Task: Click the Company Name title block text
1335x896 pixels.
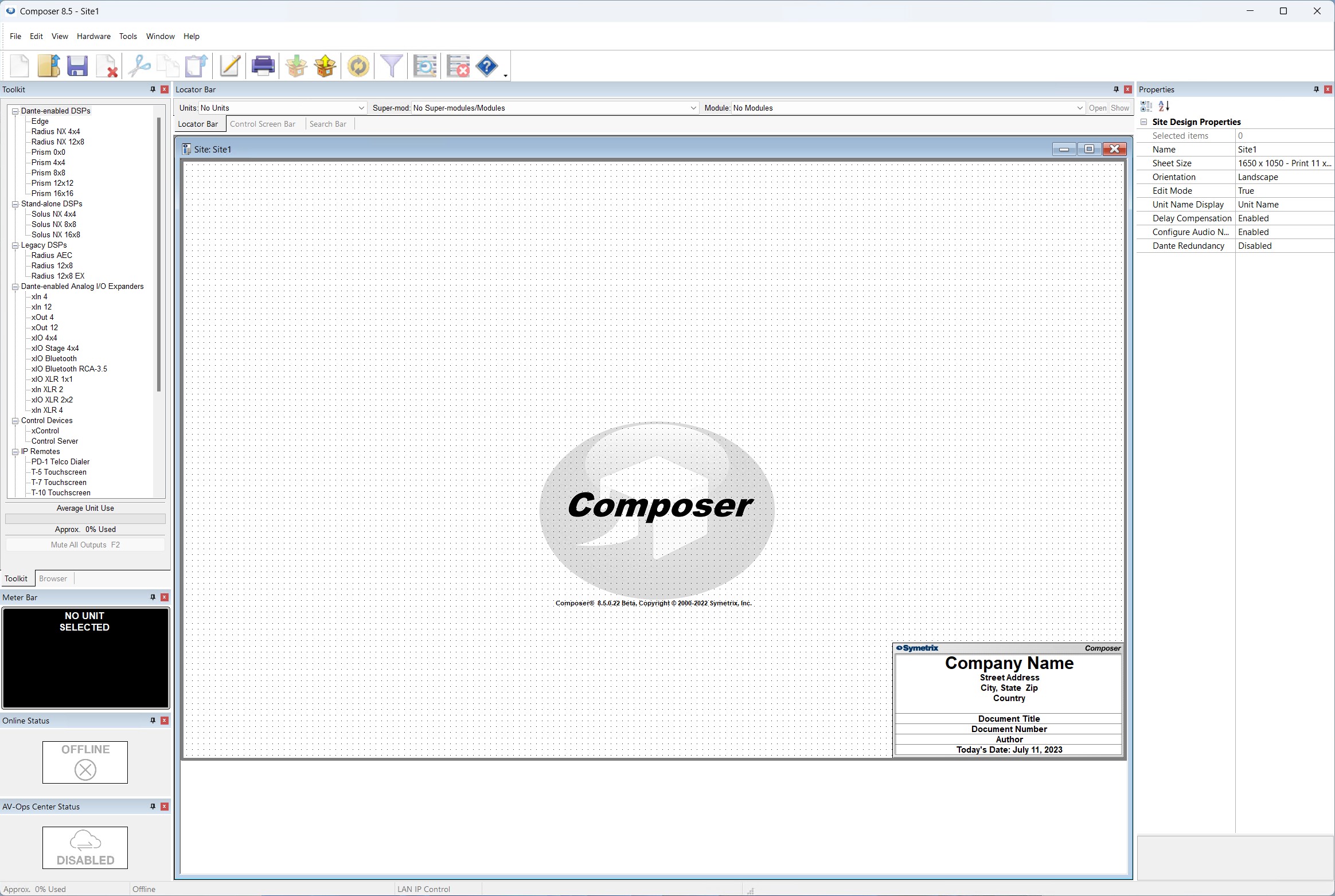Action: (x=1009, y=663)
